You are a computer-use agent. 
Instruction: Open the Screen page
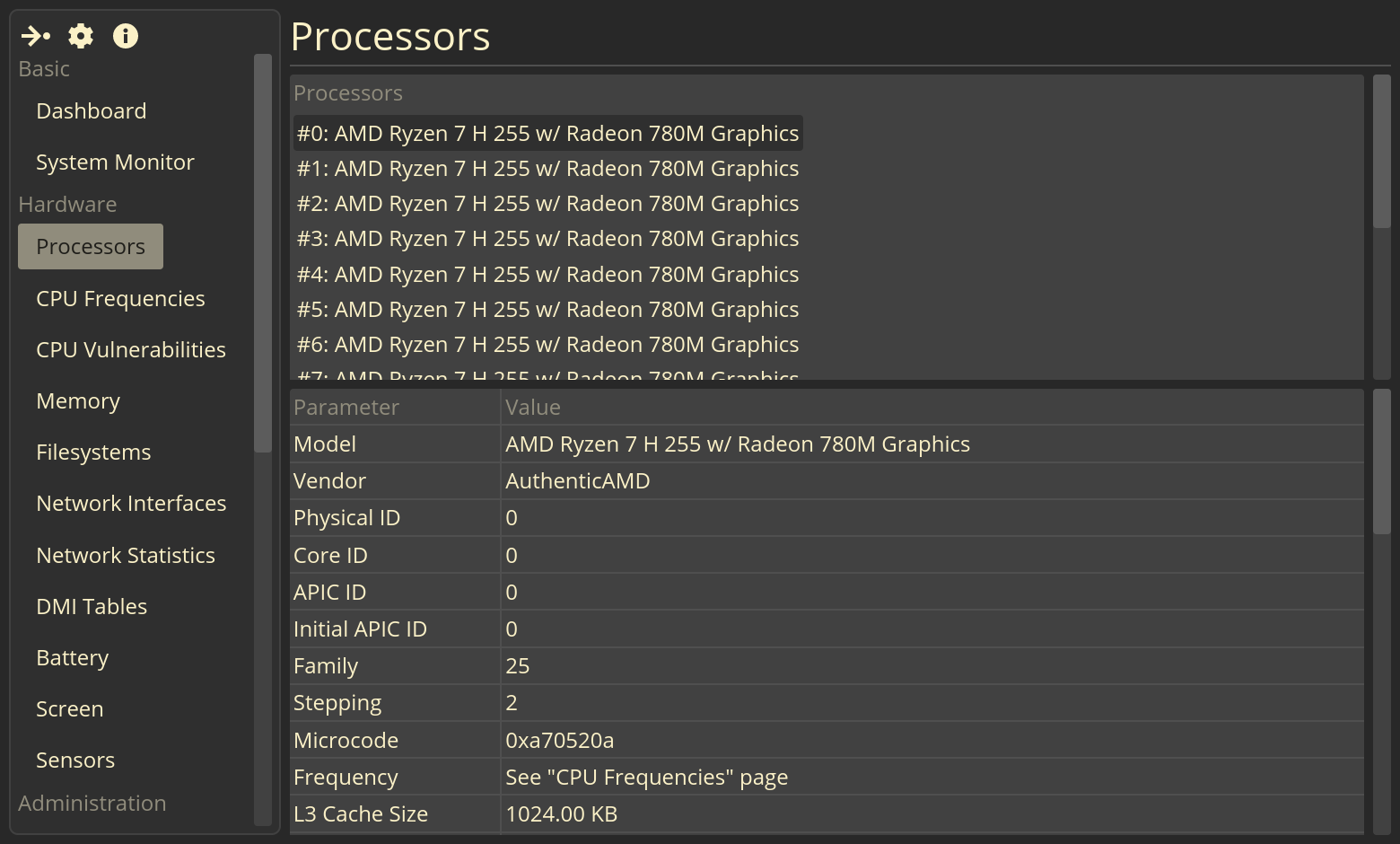point(69,709)
